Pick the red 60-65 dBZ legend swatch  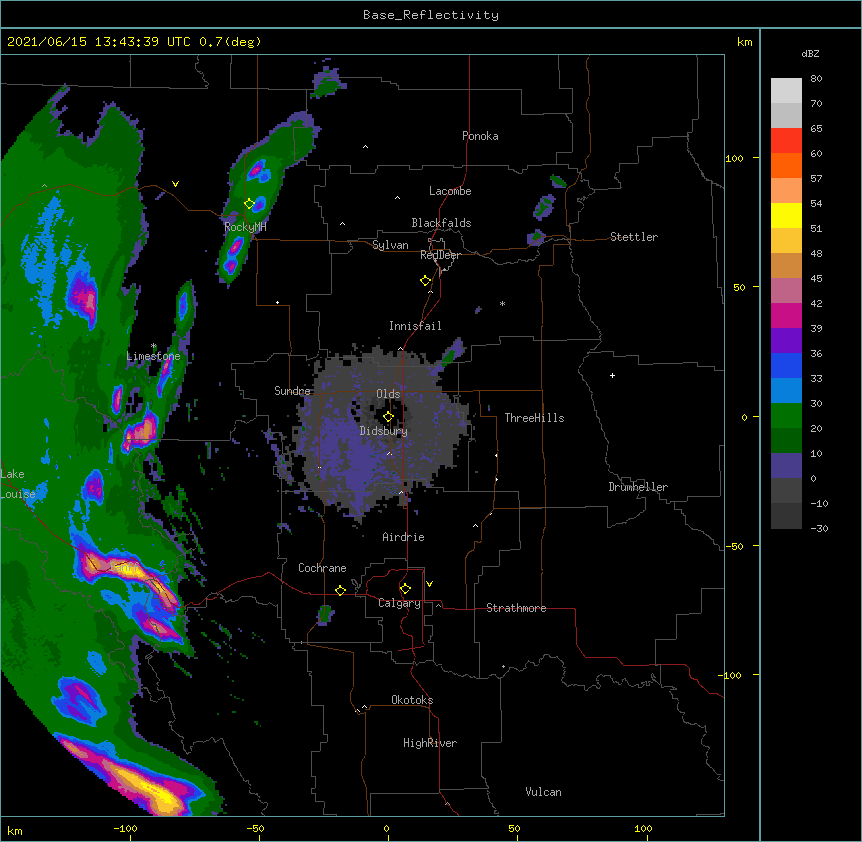click(x=786, y=141)
